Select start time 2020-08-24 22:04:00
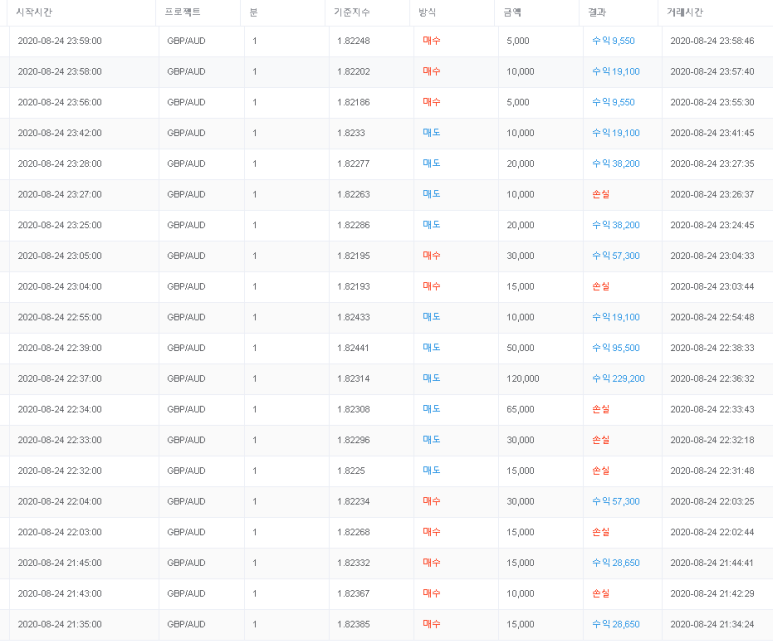Viewport: 773px width, 644px height. click(x=60, y=501)
